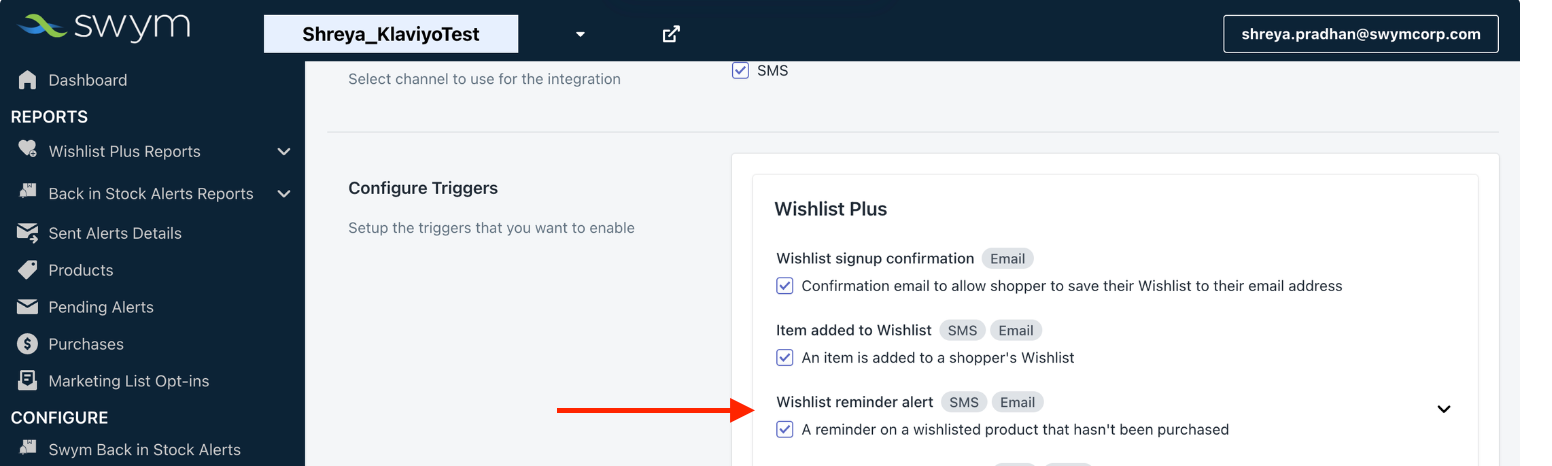This screenshot has width=1552, height=466.
Task: Click SMS tag beside Item added to Wishlist
Action: click(x=962, y=330)
